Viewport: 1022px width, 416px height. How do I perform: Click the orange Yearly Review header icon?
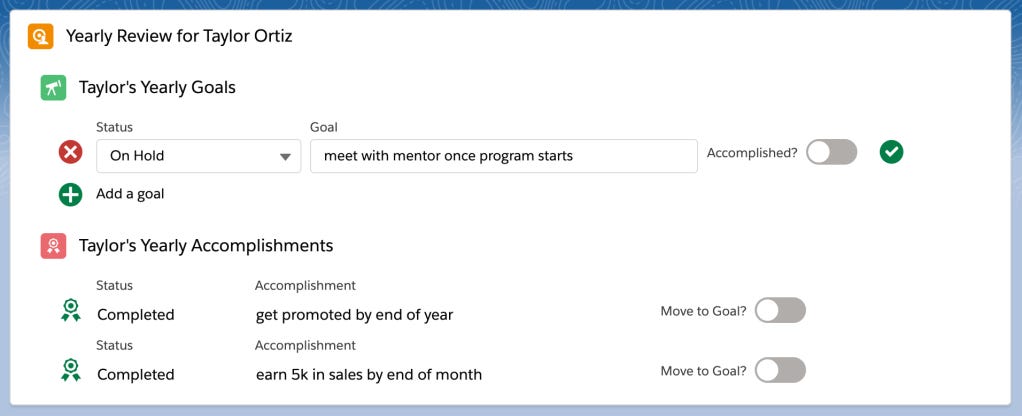click(x=40, y=37)
